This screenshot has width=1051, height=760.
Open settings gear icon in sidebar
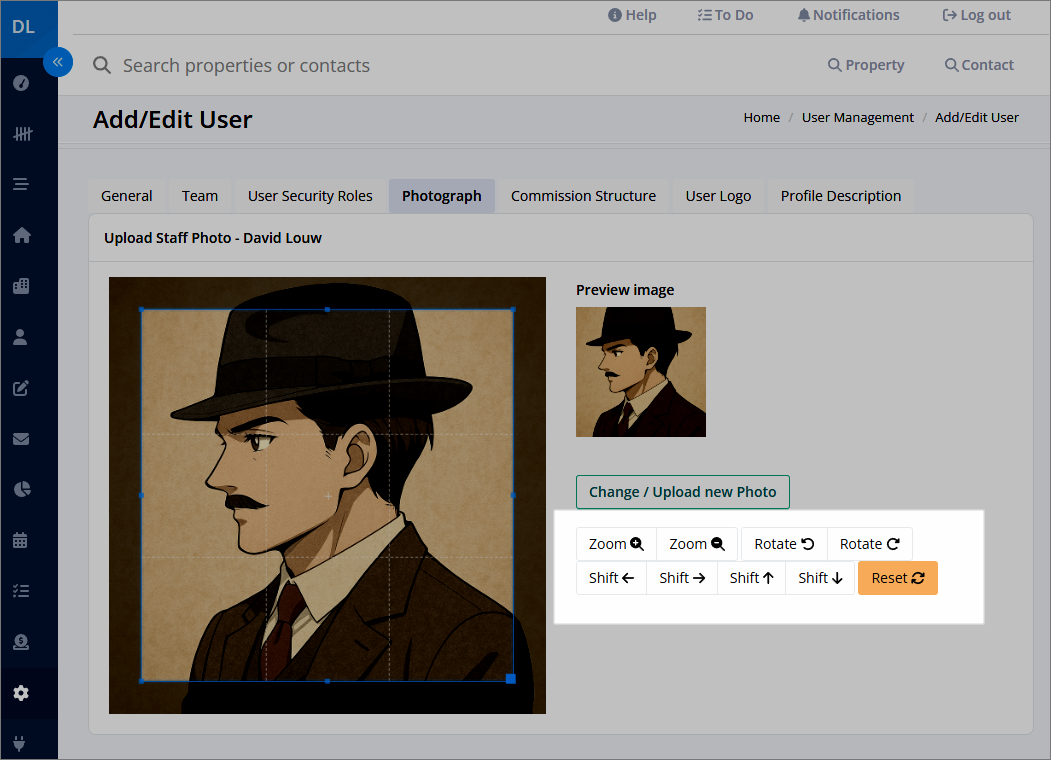tap(21, 693)
